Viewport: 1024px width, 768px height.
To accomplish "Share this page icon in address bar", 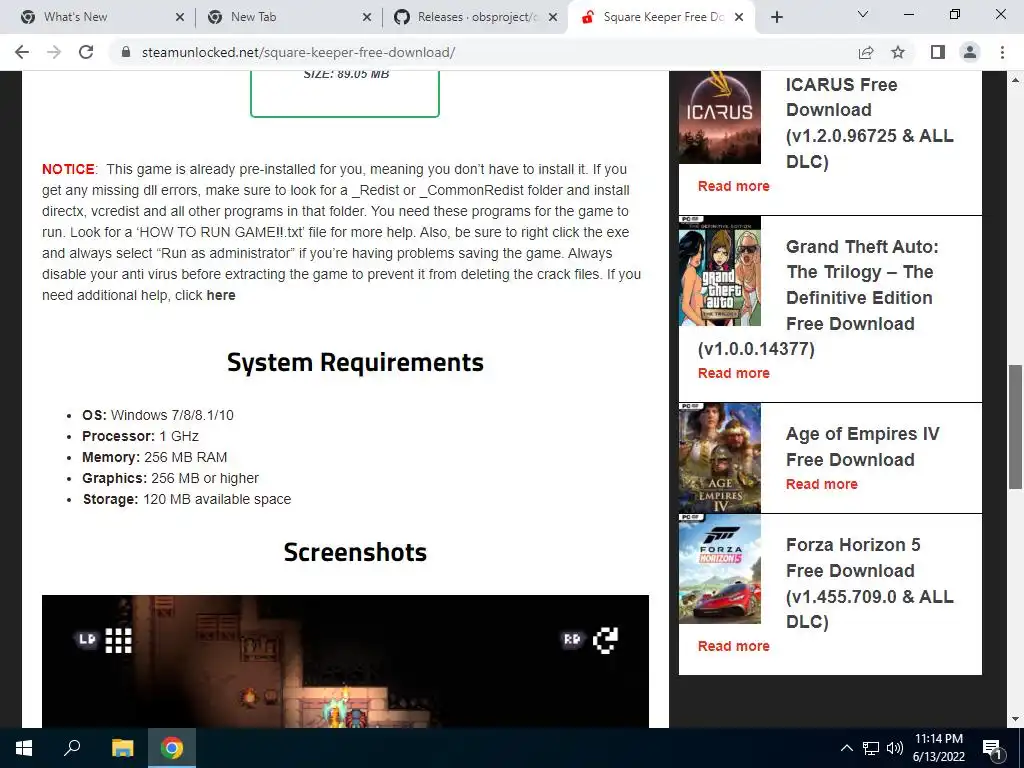I will pos(866,52).
